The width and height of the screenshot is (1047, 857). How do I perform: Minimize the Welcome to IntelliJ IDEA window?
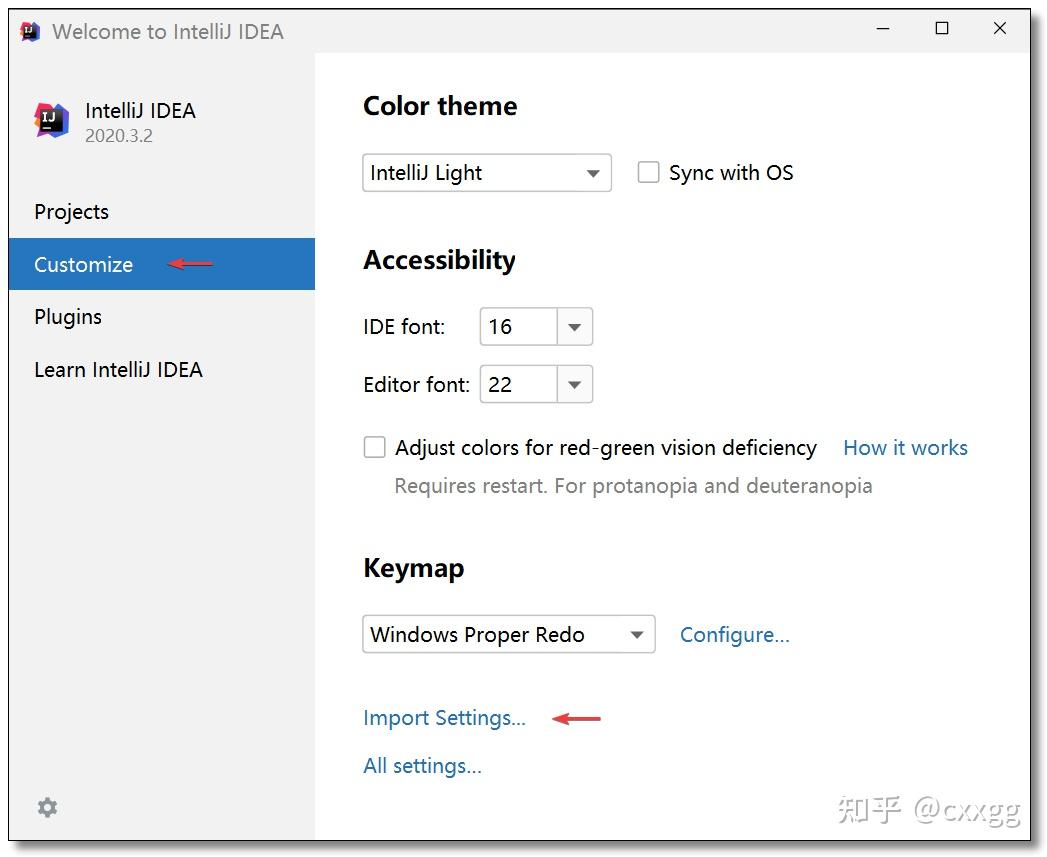[883, 29]
